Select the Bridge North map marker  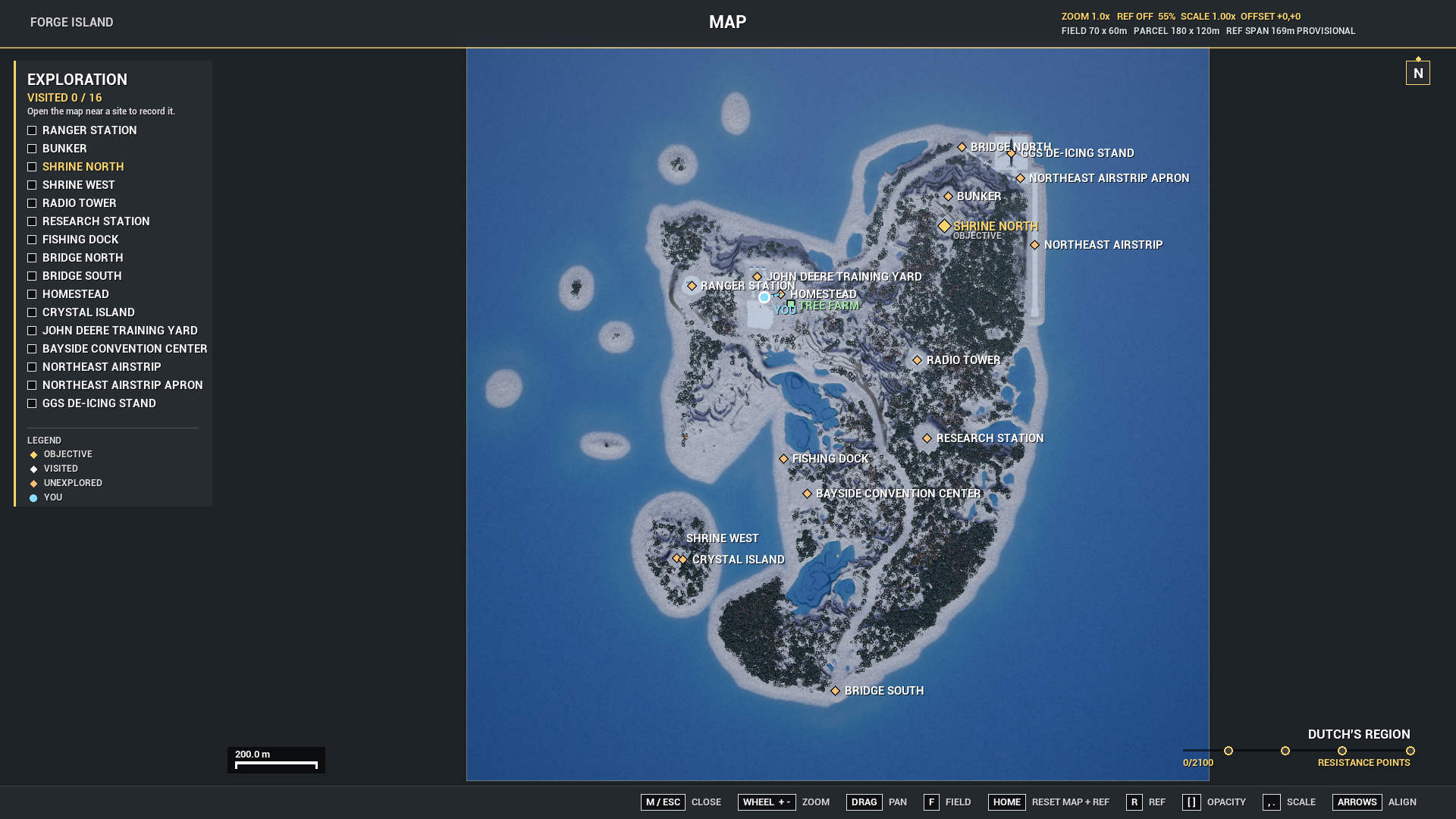coord(962,147)
